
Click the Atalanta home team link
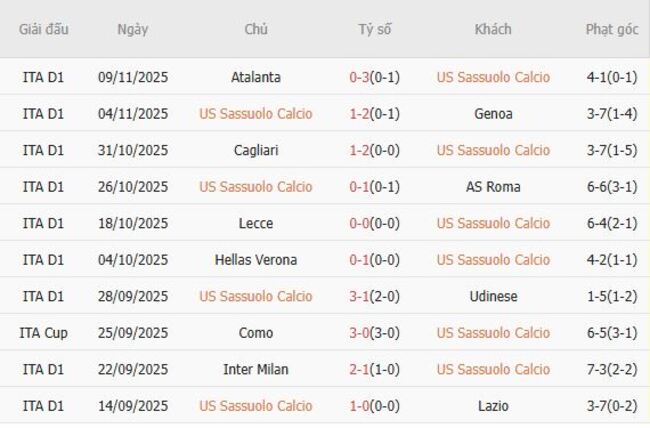(x=255, y=77)
